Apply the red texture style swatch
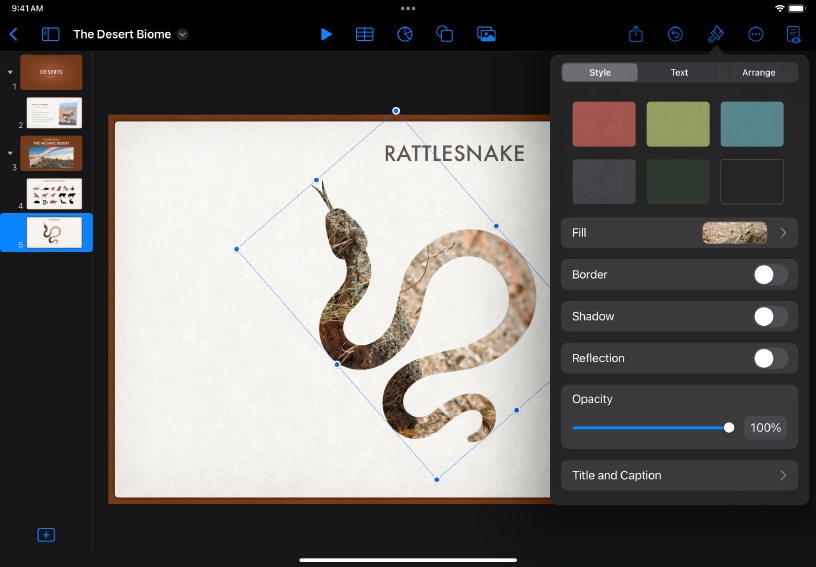This screenshot has height=567, width=816. pyautogui.click(x=604, y=124)
